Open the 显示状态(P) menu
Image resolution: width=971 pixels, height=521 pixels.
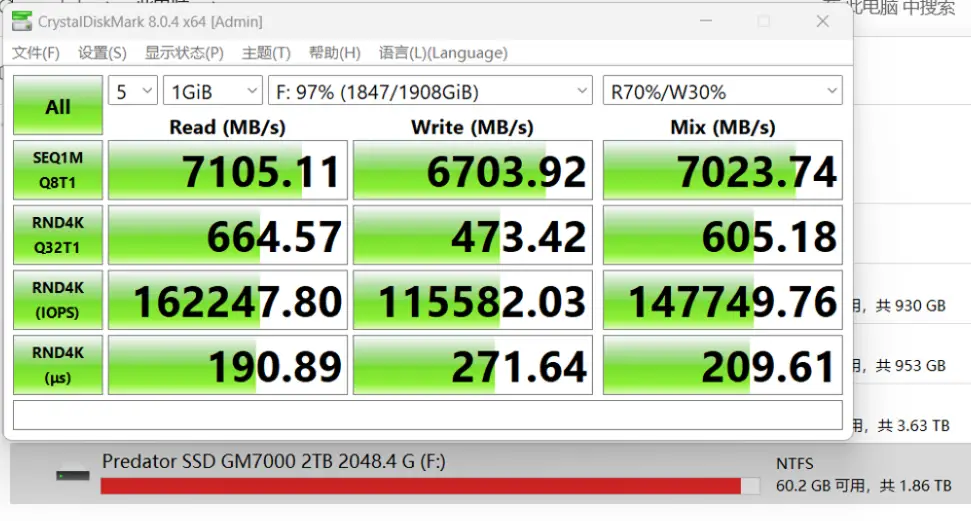[x=184, y=53]
